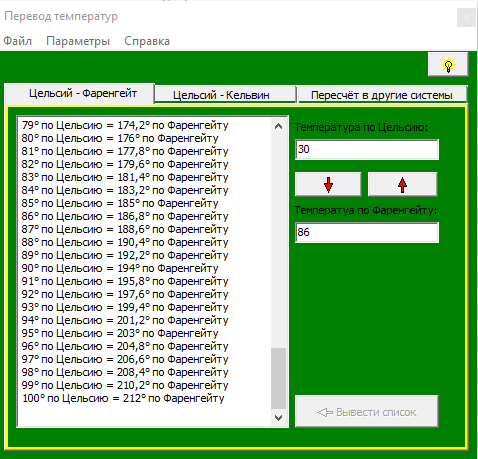Click the red up arrow to increase temperature

tap(403, 184)
